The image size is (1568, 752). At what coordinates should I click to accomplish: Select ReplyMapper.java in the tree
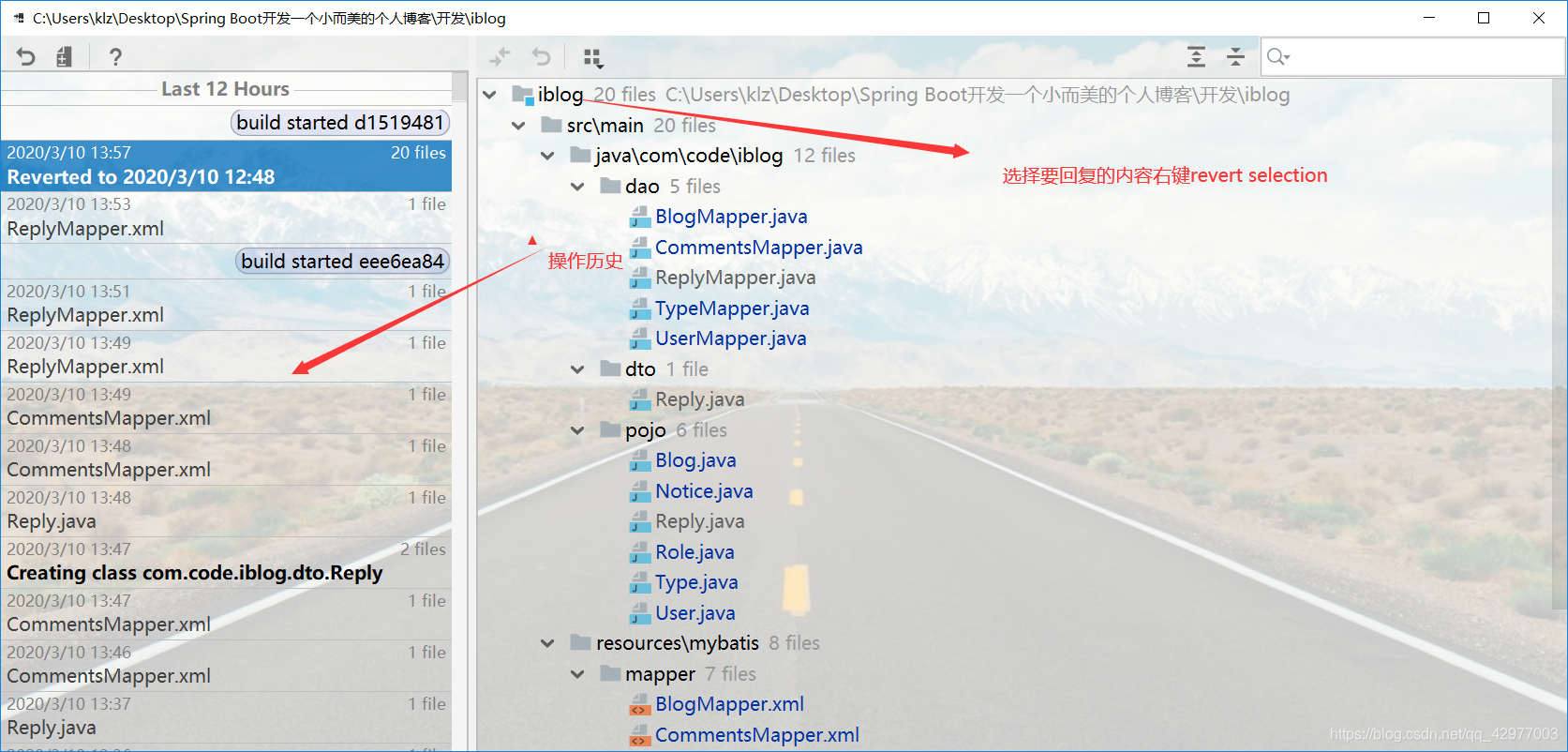coord(735,278)
